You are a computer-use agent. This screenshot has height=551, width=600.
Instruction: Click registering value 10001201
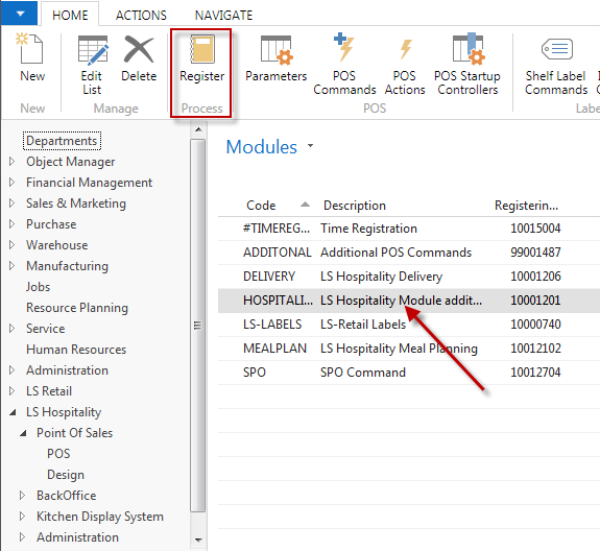[x=535, y=300]
